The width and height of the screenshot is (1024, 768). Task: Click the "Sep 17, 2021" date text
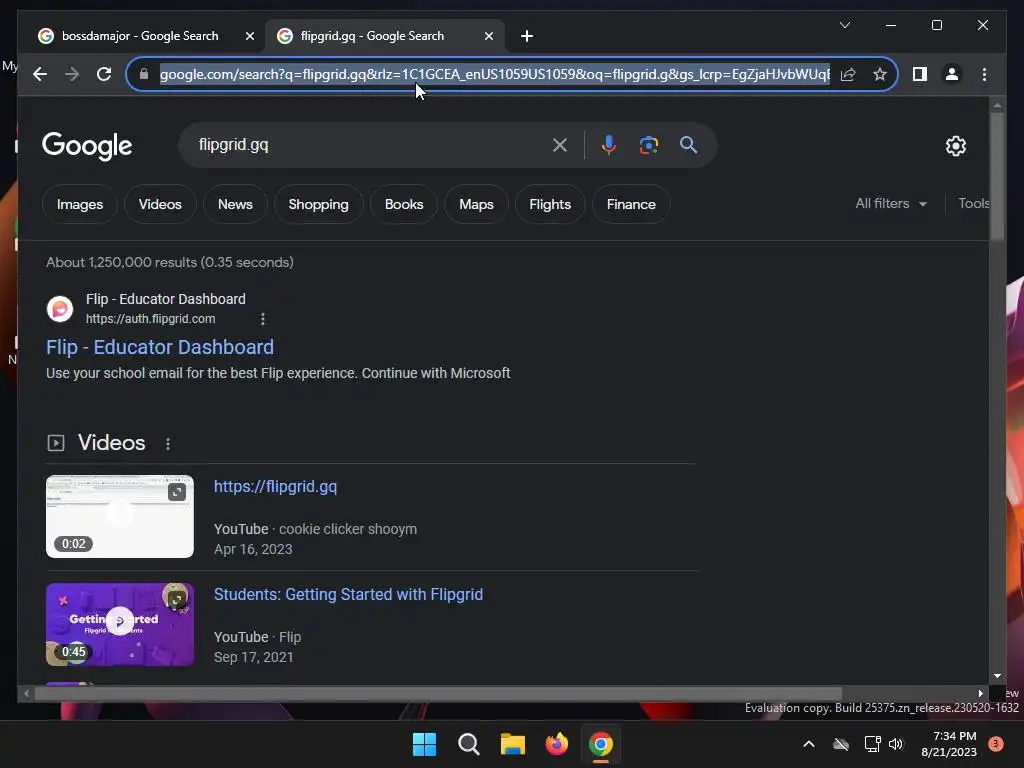(x=254, y=657)
